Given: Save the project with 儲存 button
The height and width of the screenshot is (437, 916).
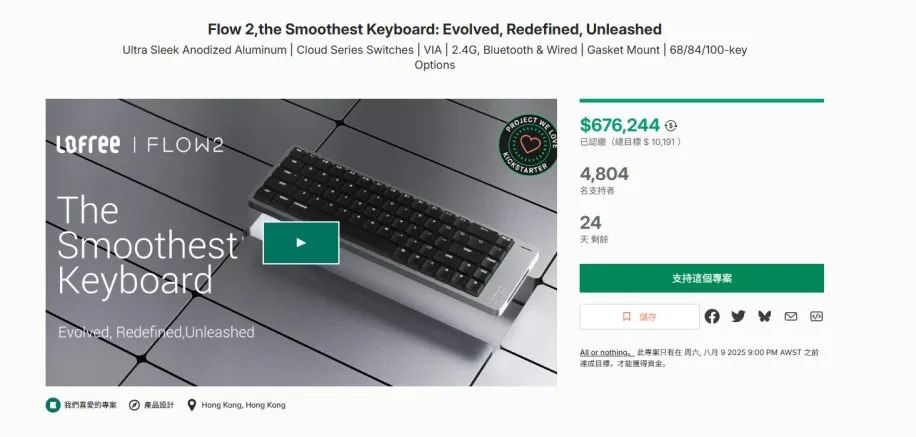Looking at the screenshot, I should pyautogui.click(x=639, y=317).
